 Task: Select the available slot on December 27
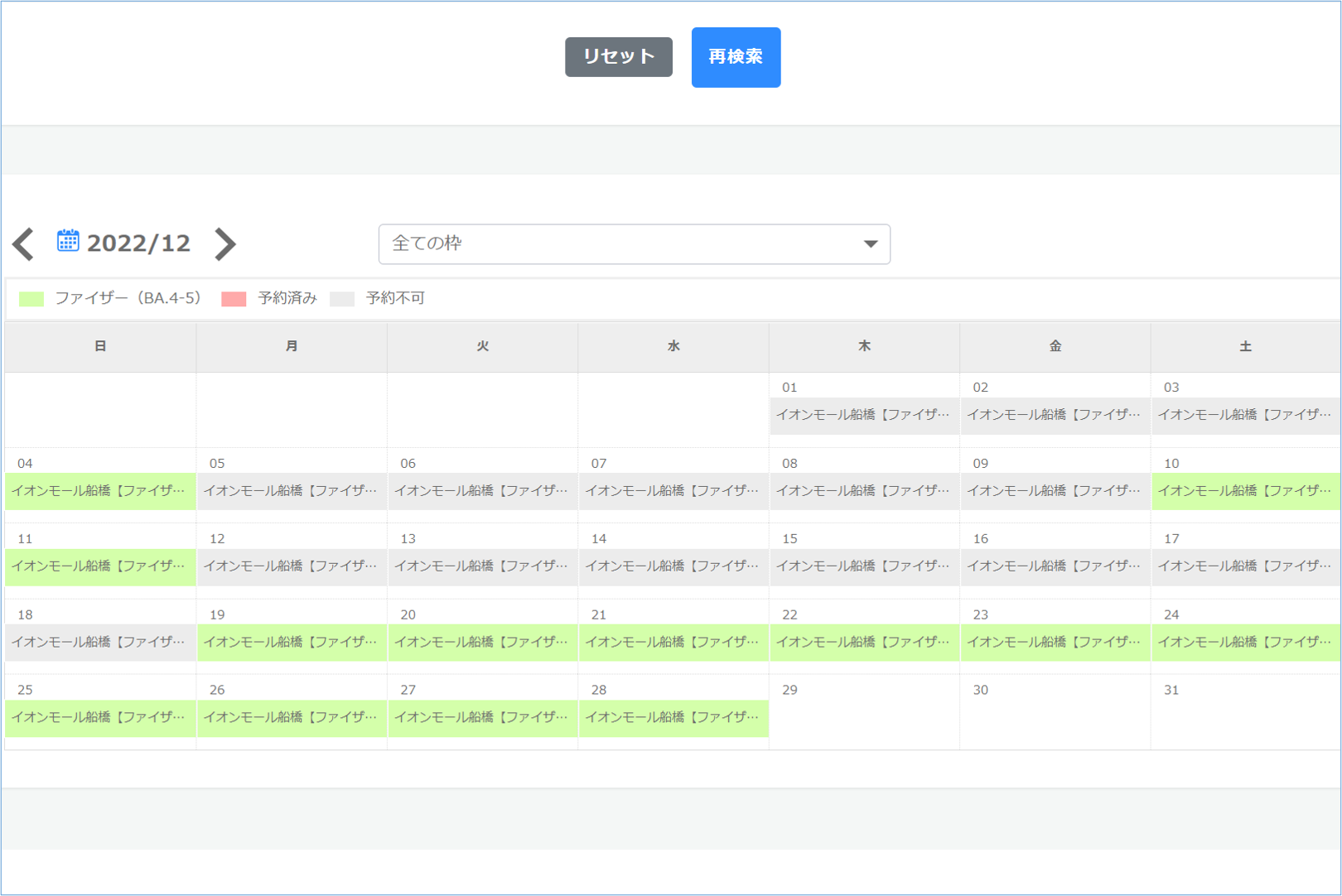pos(482,718)
